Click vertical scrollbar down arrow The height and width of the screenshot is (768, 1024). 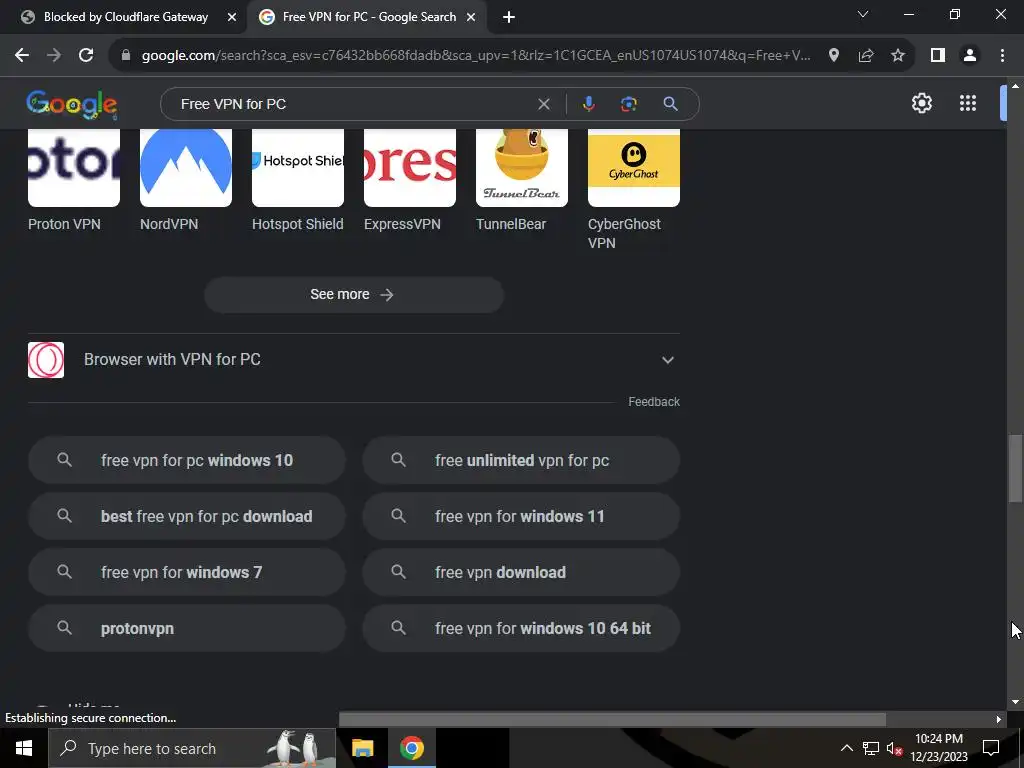click(1015, 702)
